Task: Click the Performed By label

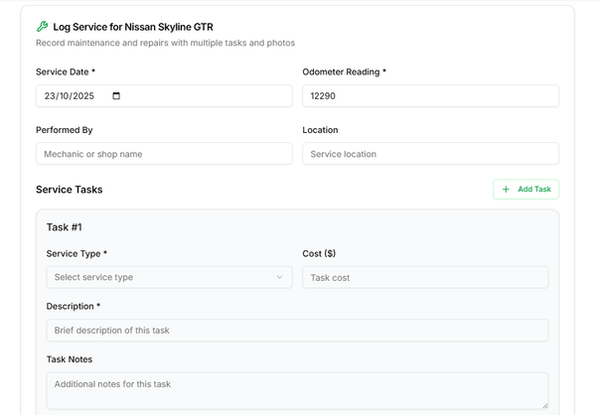Action: (64, 130)
